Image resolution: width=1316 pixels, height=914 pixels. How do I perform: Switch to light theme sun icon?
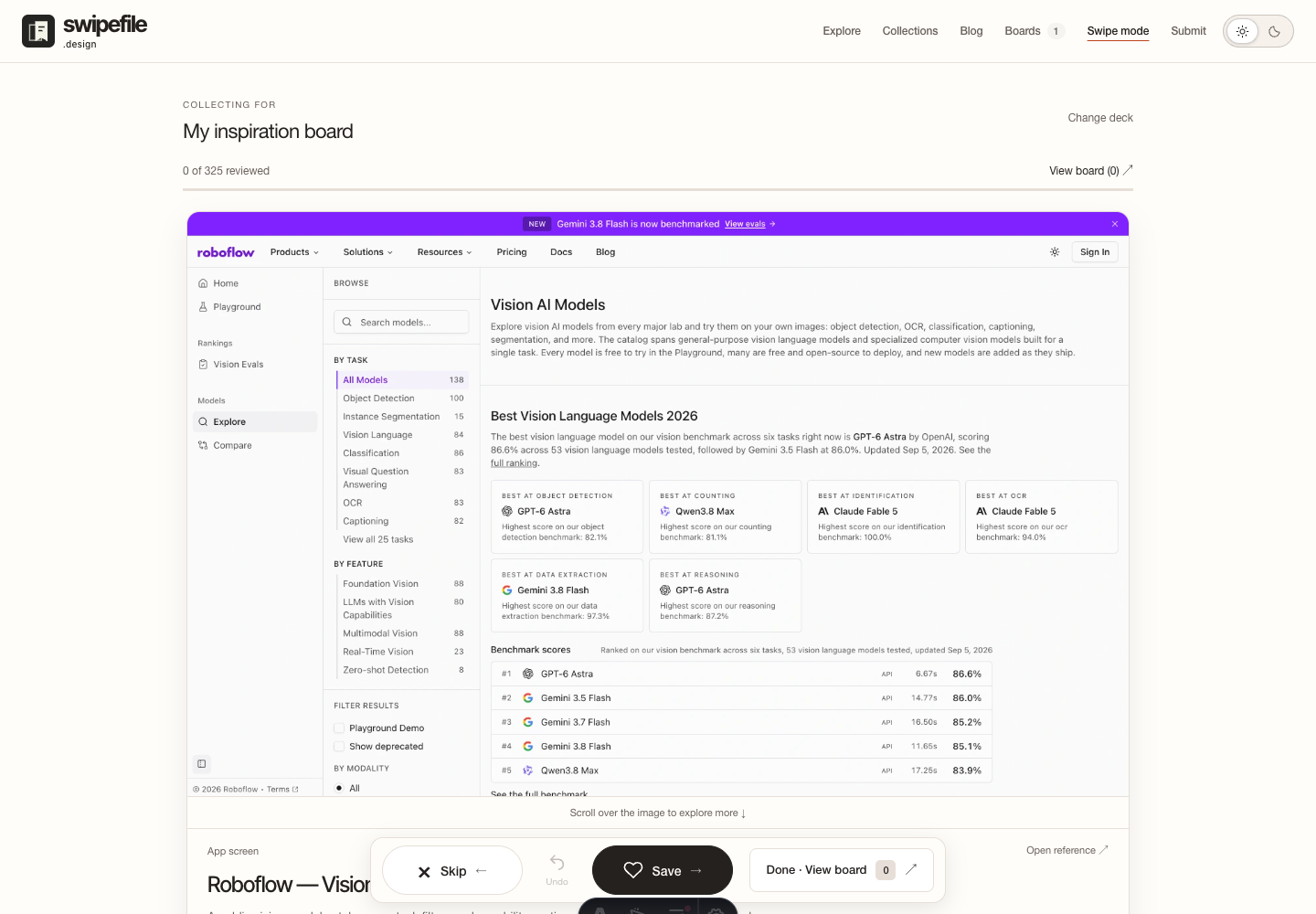point(1242,31)
